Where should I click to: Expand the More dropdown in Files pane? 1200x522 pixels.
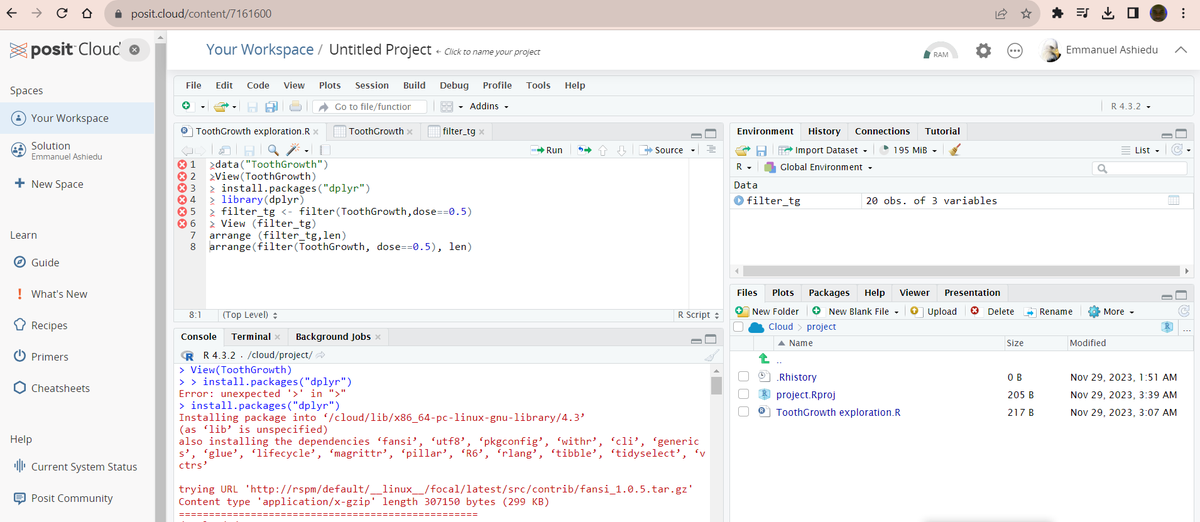[1112, 312]
